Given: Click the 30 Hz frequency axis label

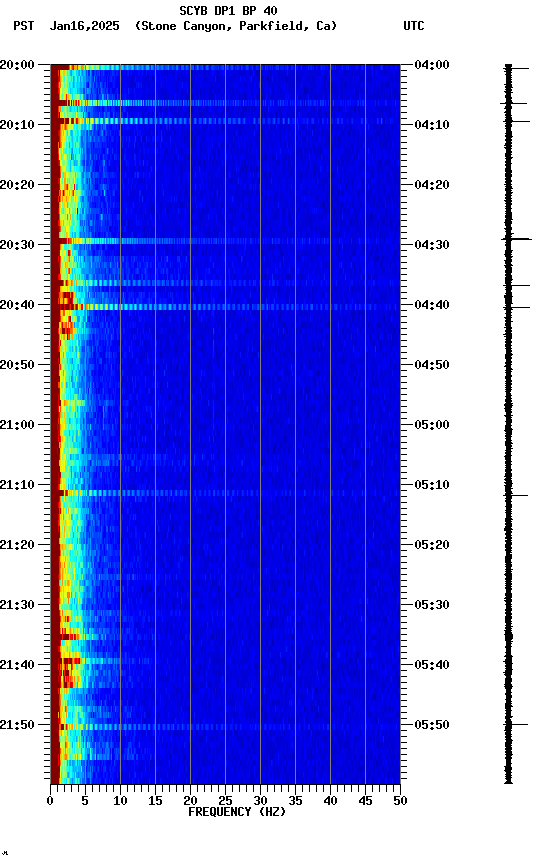Looking at the screenshot, I should tap(260, 801).
